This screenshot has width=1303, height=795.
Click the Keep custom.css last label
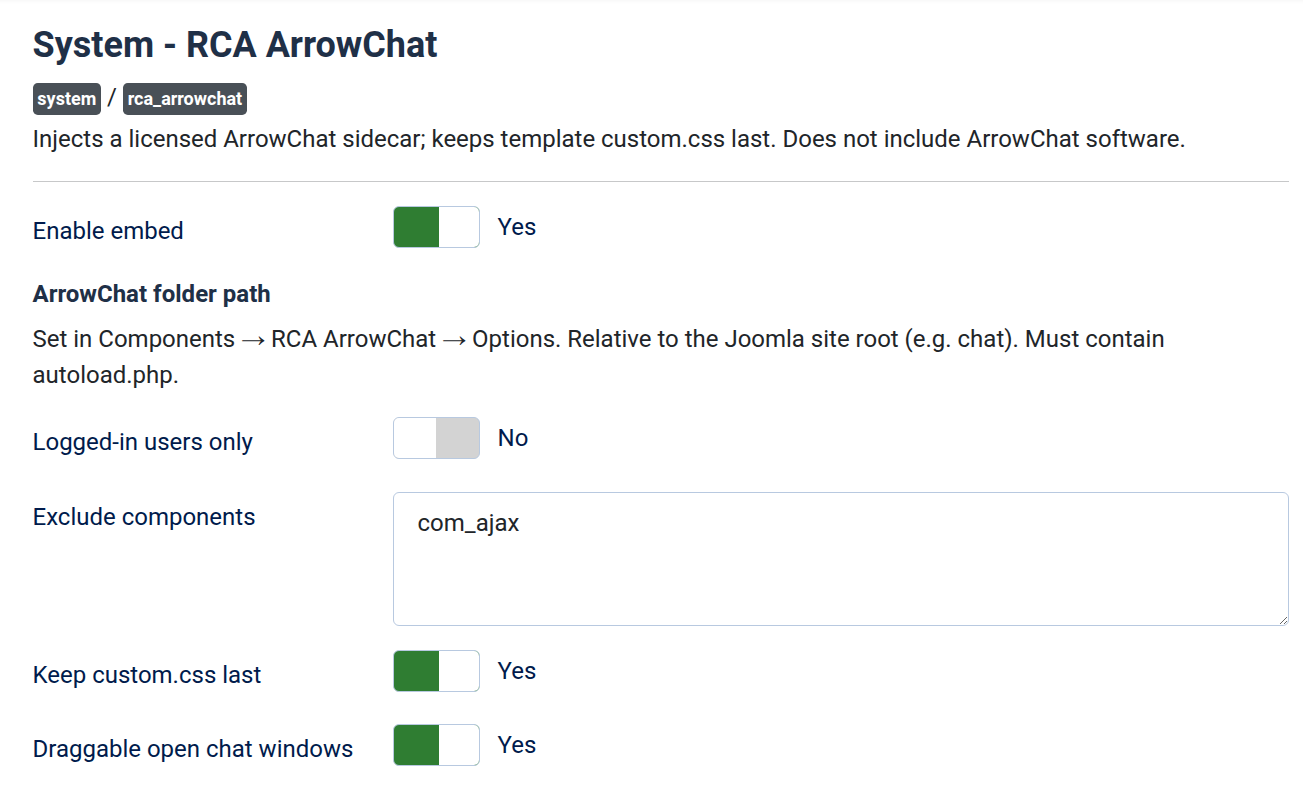147,675
